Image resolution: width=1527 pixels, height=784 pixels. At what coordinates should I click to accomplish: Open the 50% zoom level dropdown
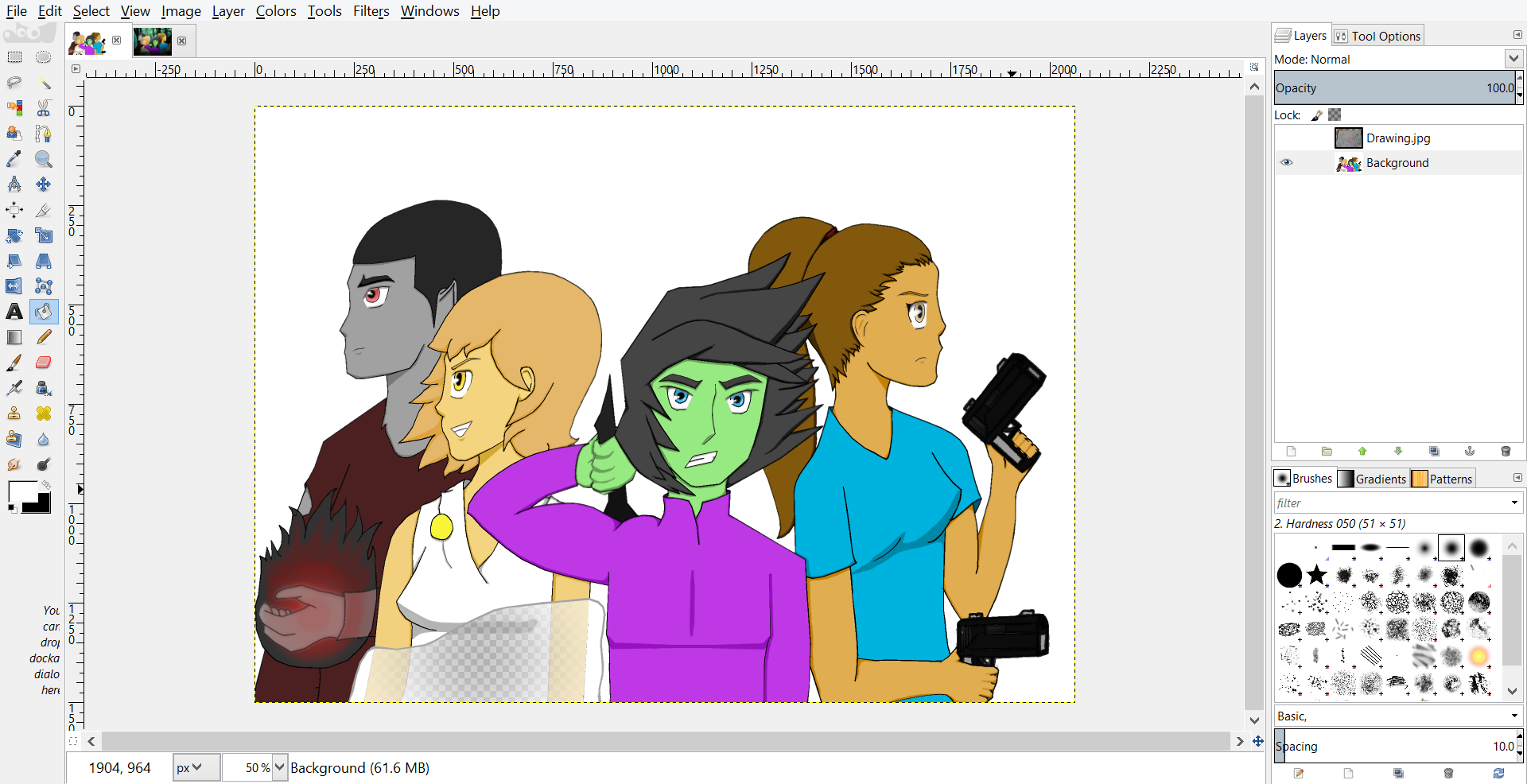(279, 767)
